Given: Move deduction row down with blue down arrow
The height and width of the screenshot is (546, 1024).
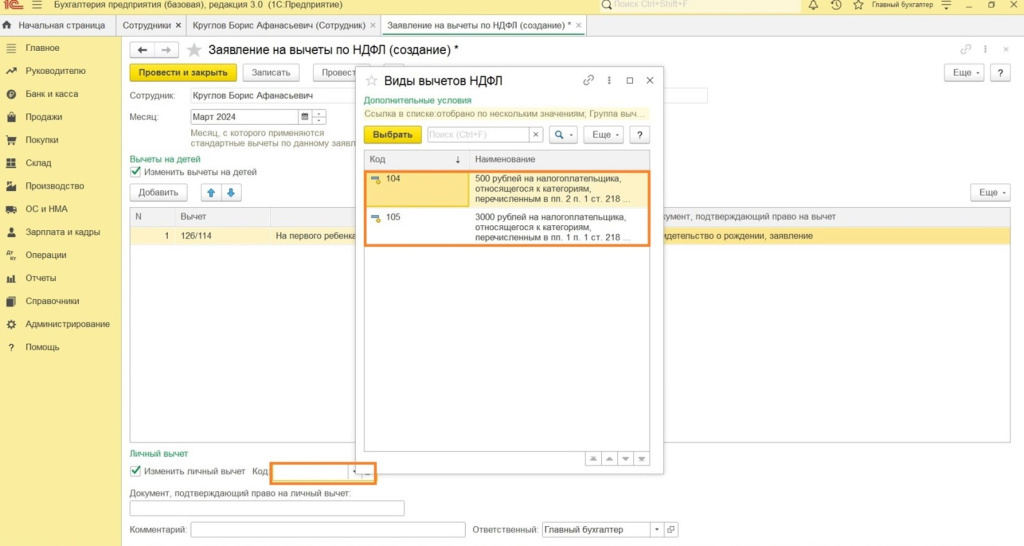Looking at the screenshot, I should 231,192.
